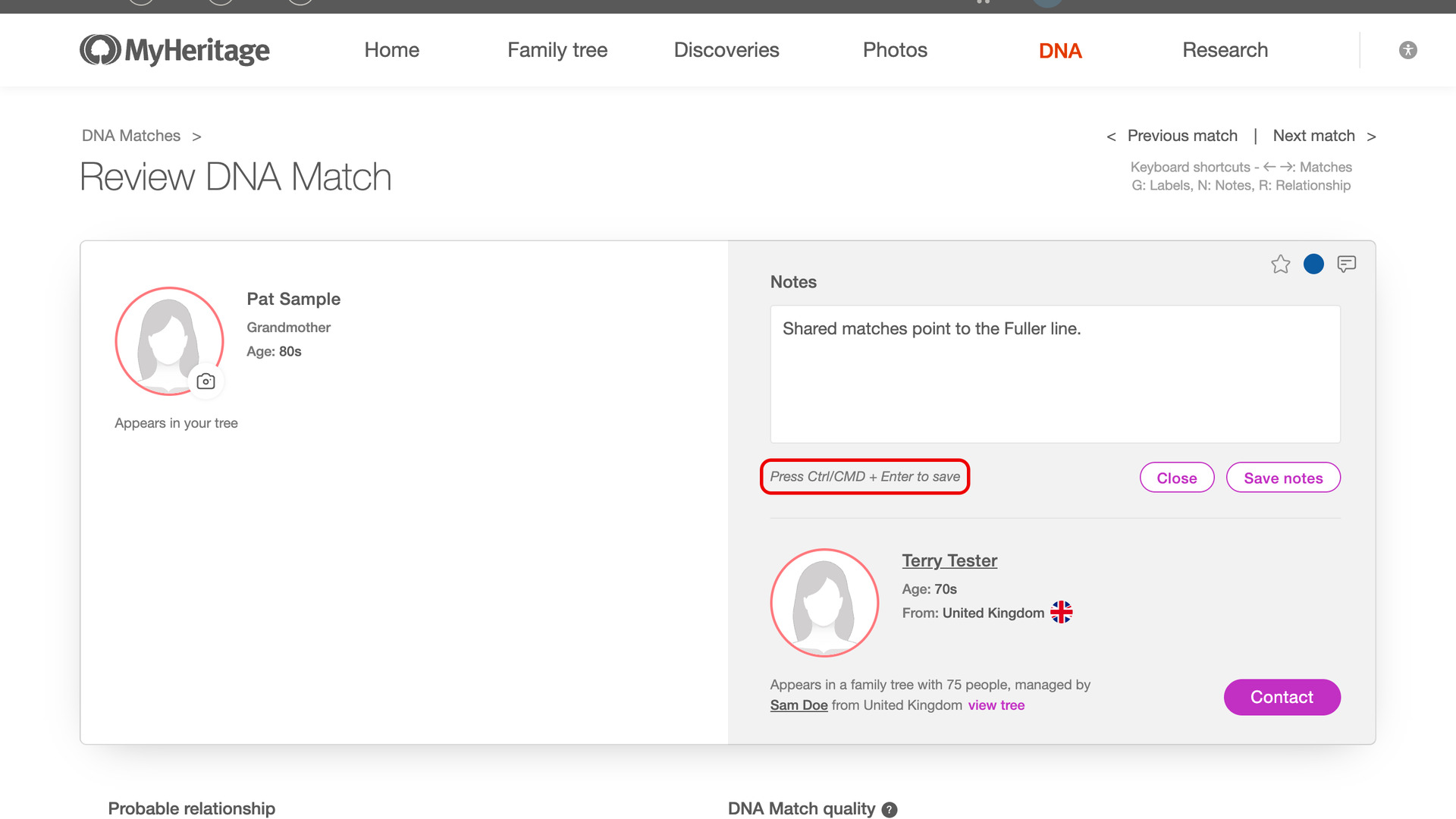Click the DNA Match quality help icon
1456x819 pixels.
click(x=890, y=809)
